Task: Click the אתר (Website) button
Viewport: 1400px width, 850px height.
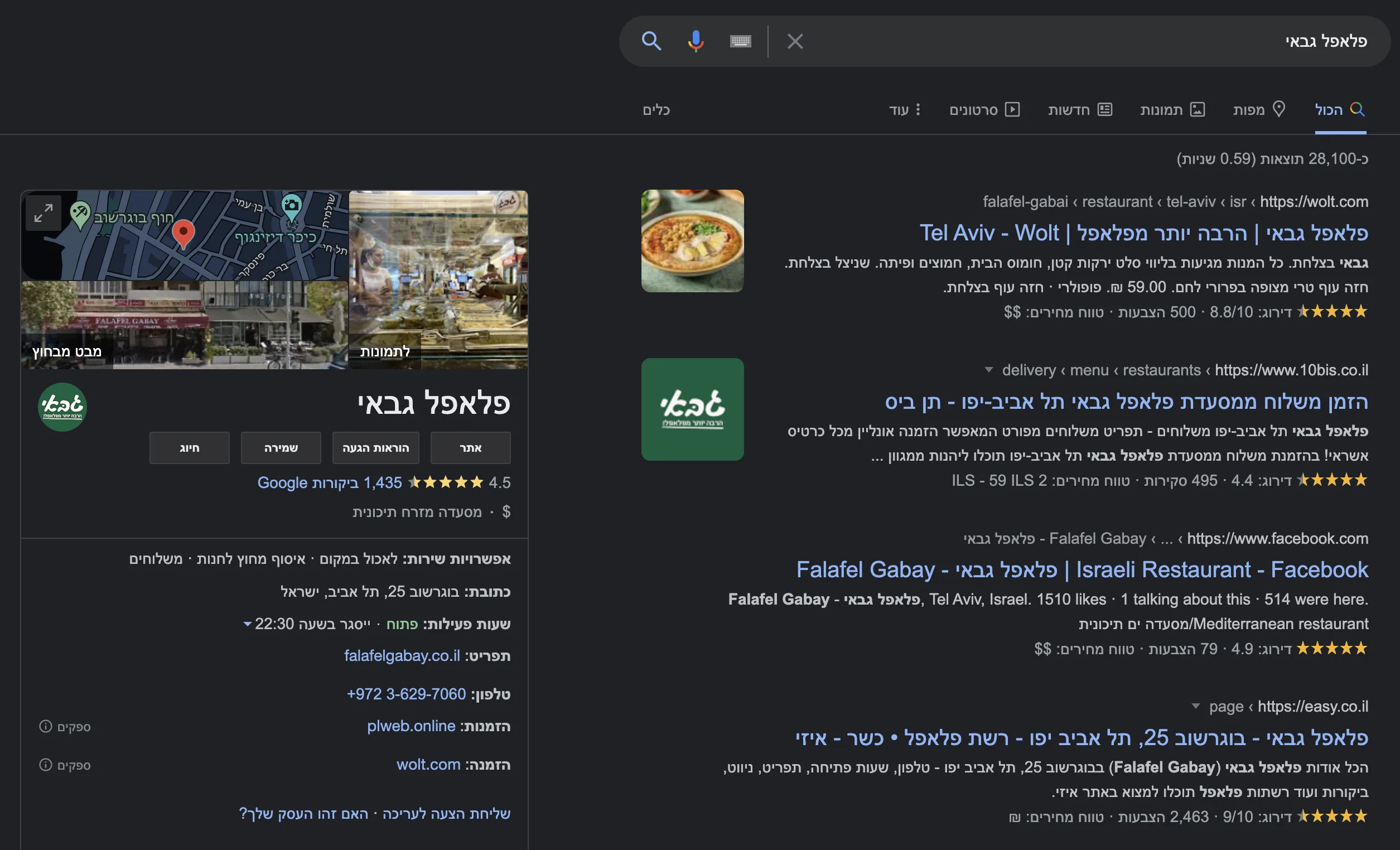Action: pyautogui.click(x=470, y=448)
